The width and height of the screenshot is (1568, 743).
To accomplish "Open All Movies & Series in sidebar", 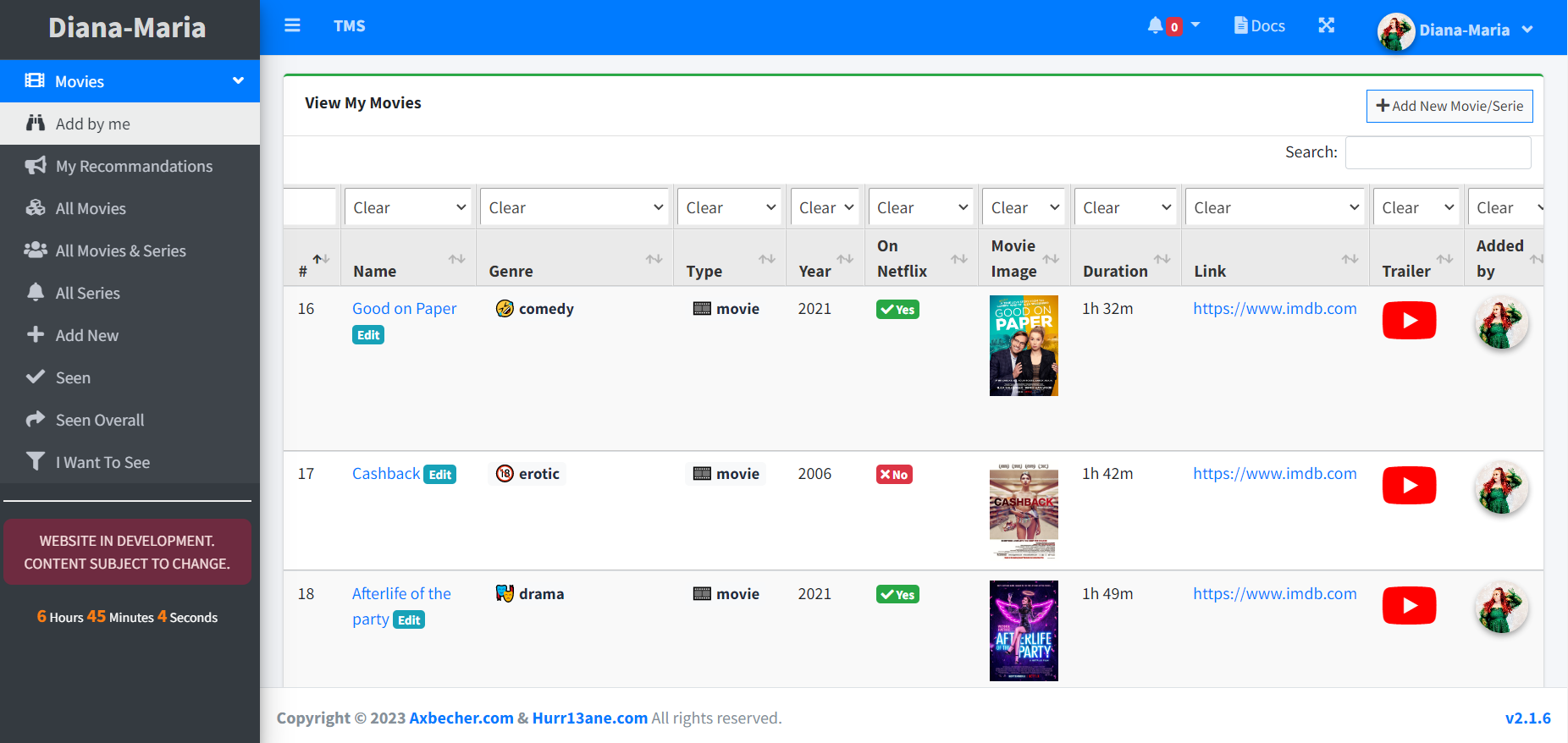I will [120, 250].
